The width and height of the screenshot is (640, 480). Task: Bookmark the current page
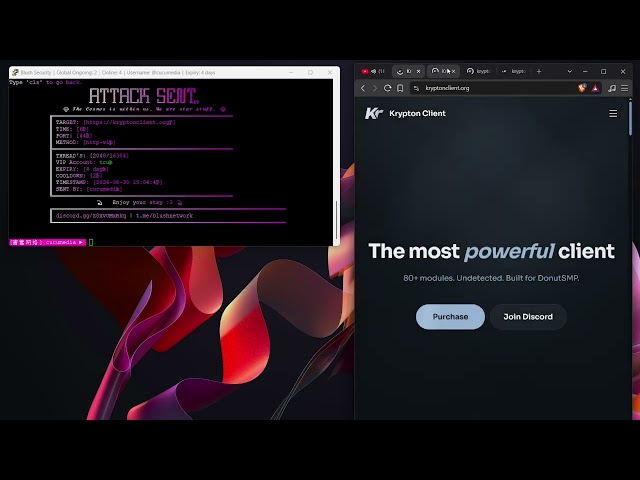pyautogui.click(x=400, y=88)
